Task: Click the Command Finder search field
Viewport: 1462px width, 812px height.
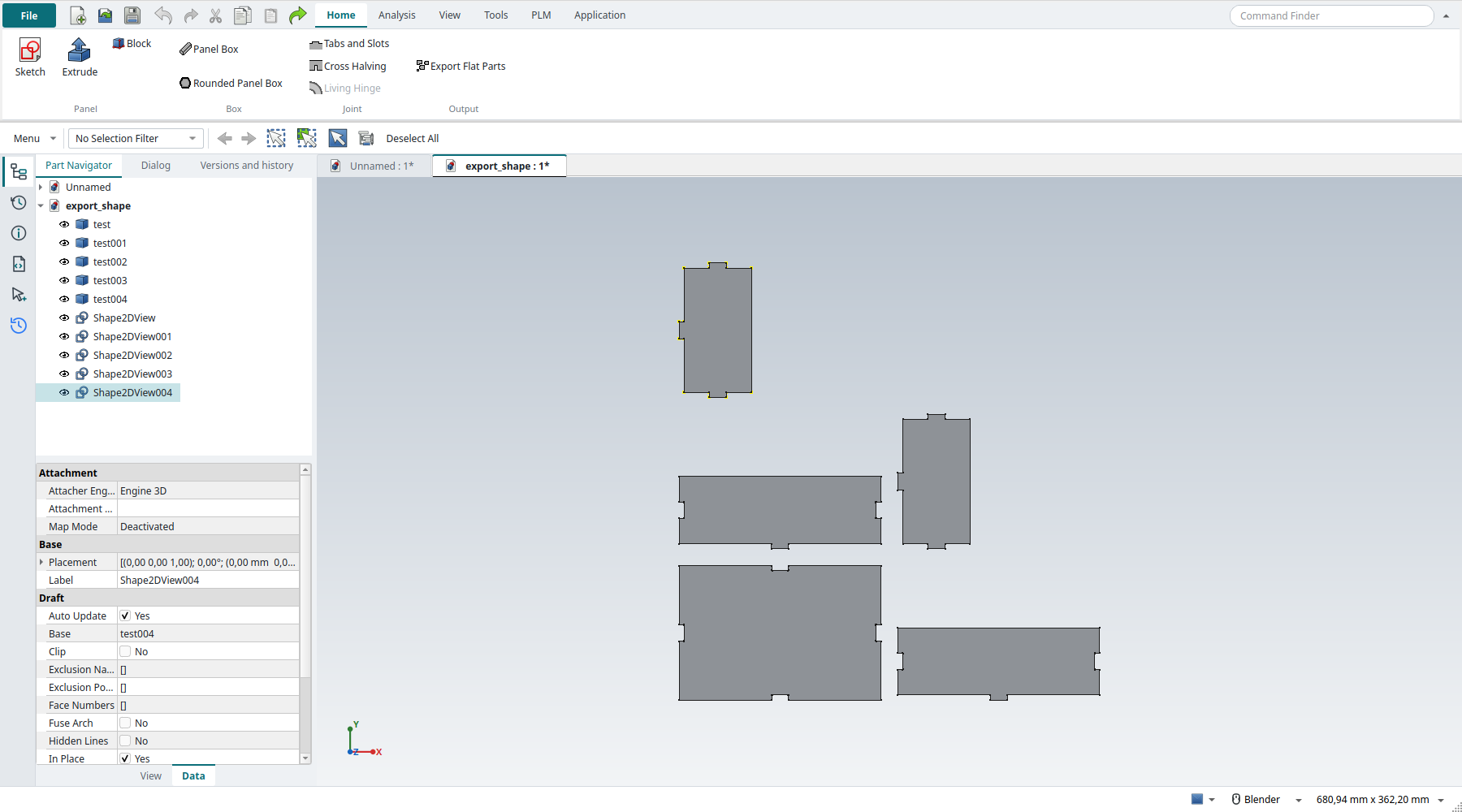Action: 1331,15
